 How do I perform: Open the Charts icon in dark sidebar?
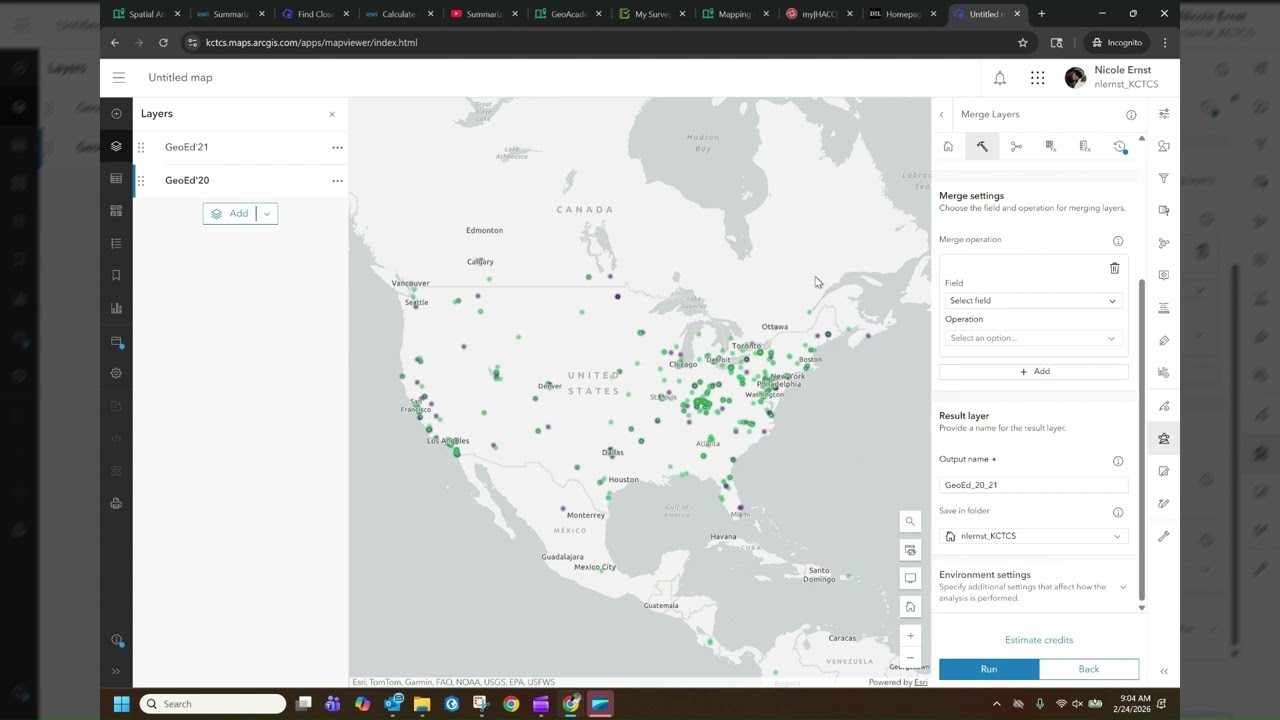click(116, 308)
